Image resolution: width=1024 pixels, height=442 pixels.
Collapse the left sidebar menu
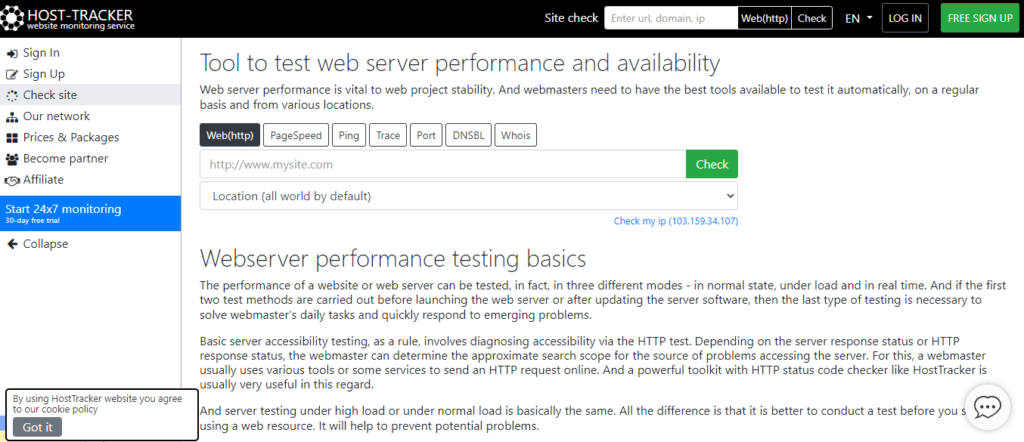coord(45,244)
